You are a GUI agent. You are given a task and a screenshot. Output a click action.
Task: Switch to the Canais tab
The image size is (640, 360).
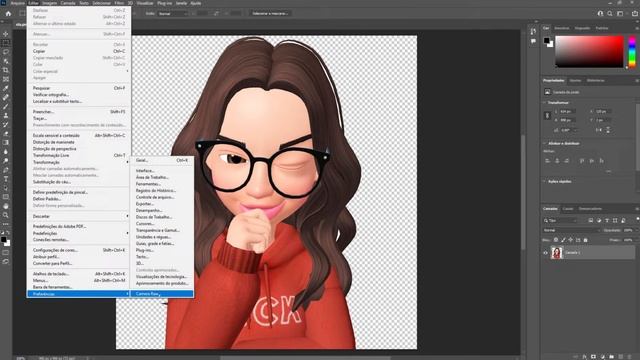pos(568,209)
